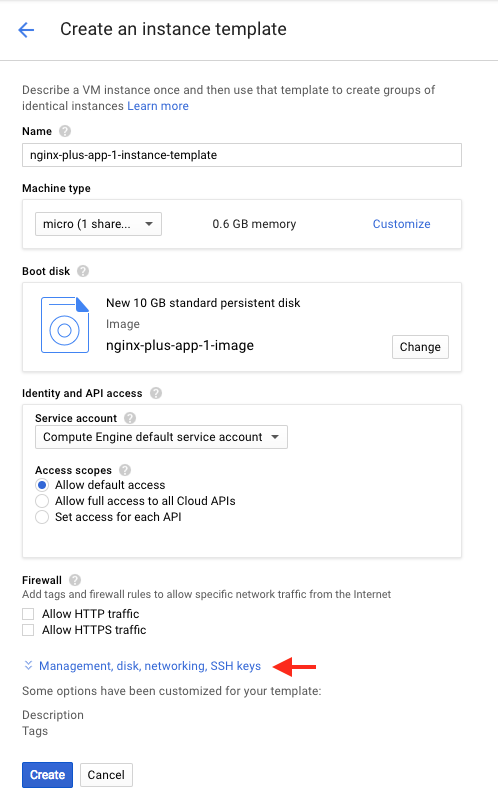Collapse Management, disk, networking, SSH keys section

pyautogui.click(x=142, y=666)
